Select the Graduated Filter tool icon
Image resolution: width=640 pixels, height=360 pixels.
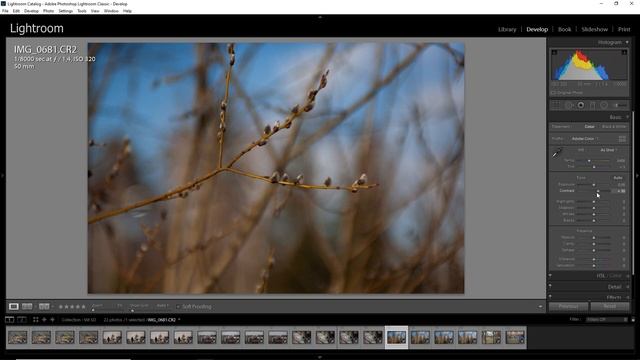click(x=592, y=105)
